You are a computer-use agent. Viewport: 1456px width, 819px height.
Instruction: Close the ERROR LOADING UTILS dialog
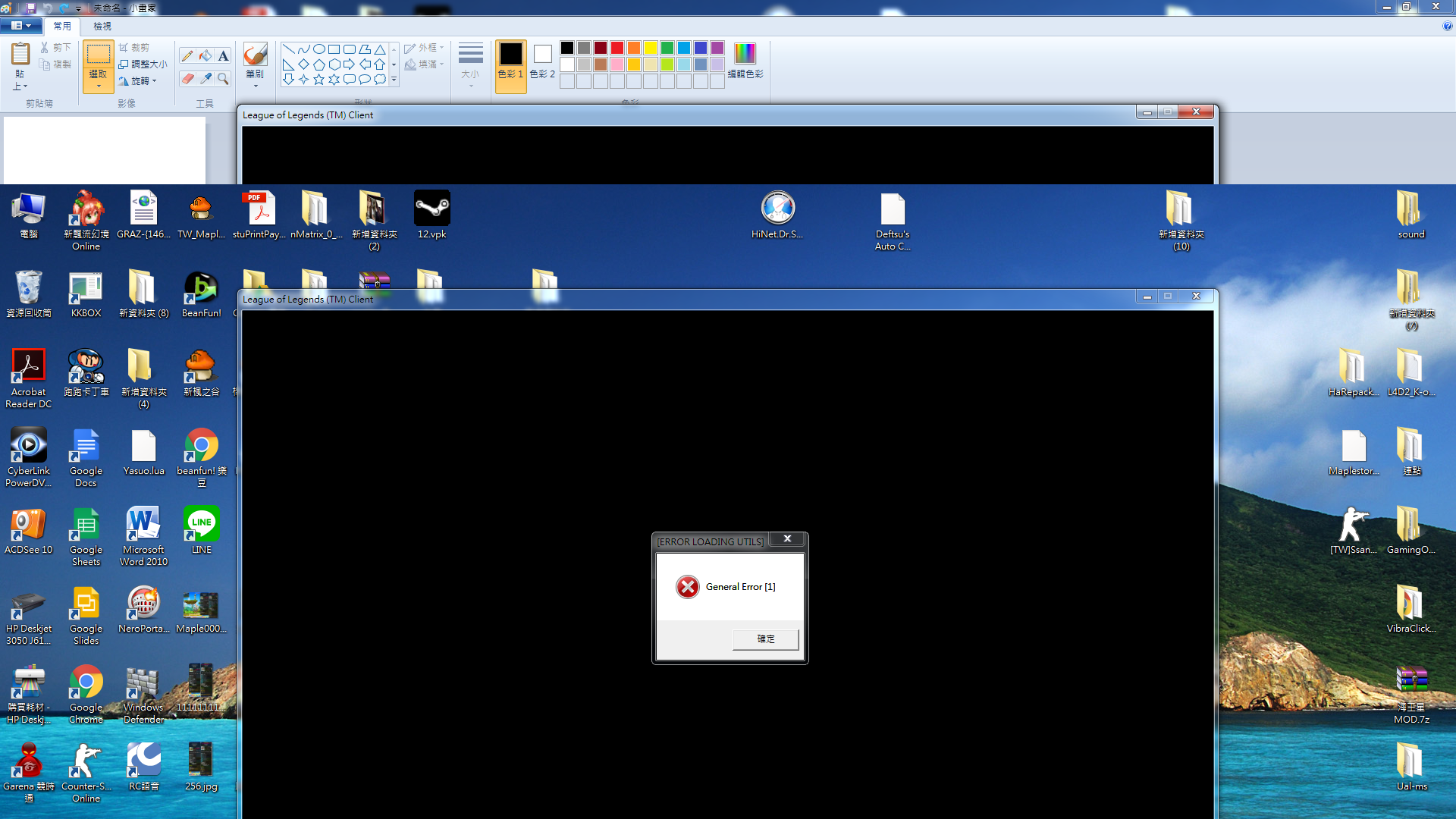789,539
